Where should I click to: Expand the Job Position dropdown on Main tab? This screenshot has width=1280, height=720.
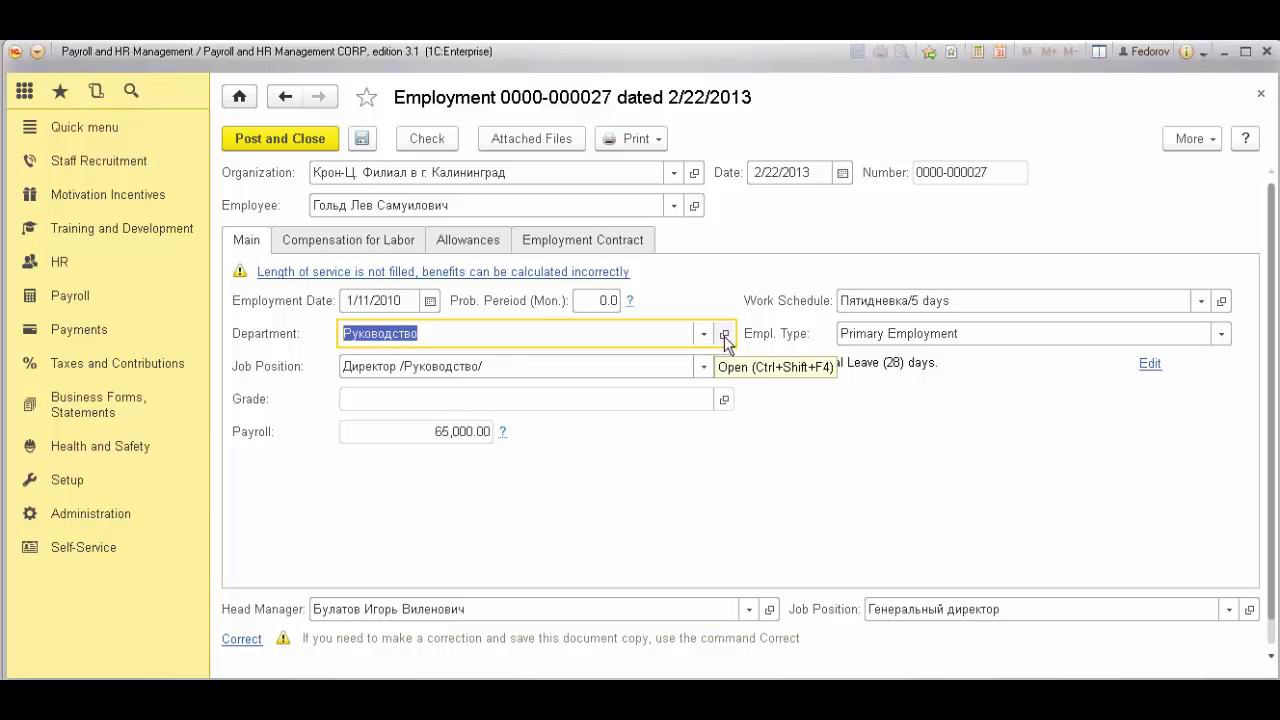click(x=704, y=367)
